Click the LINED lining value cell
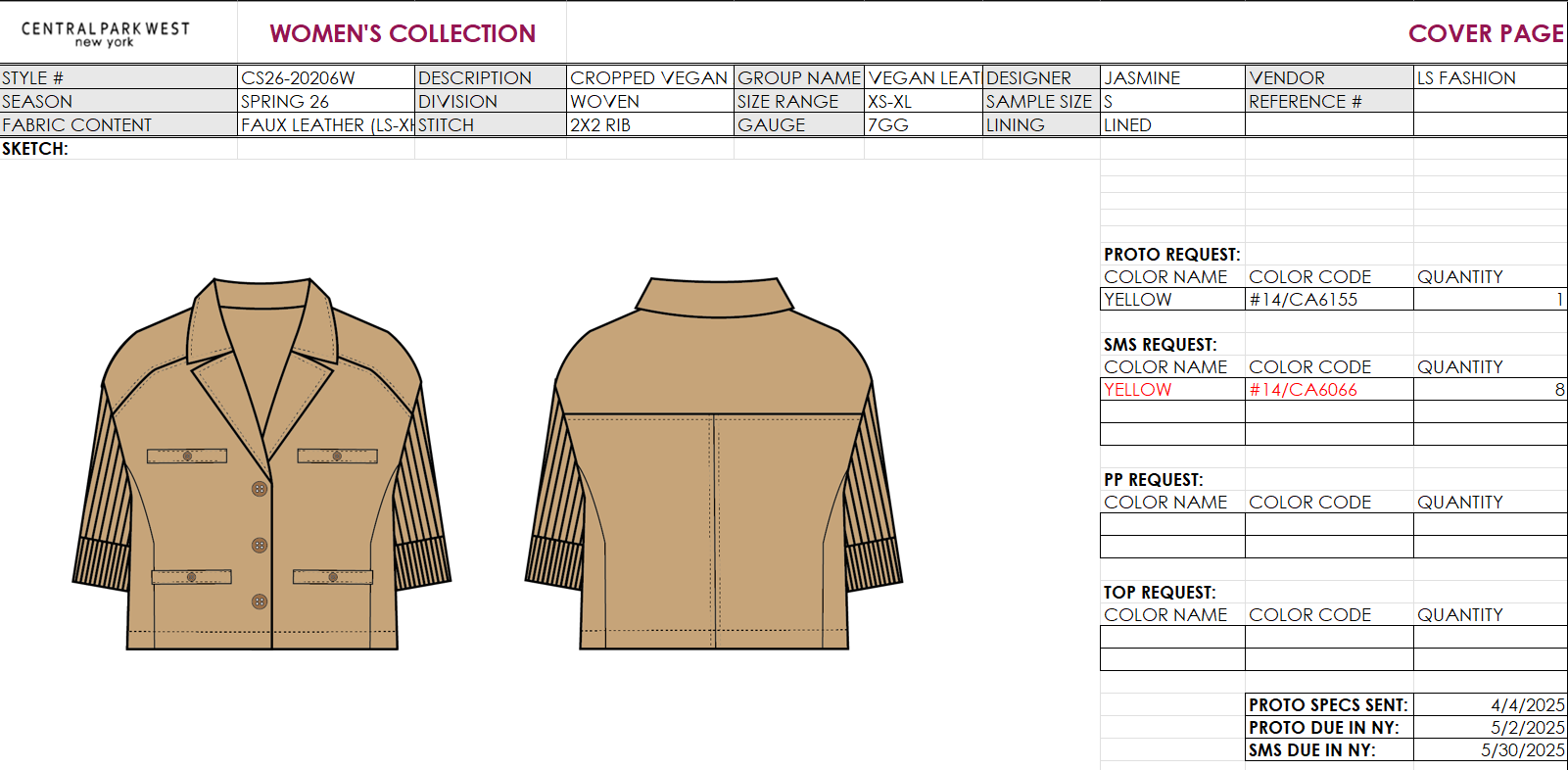 pos(1172,124)
